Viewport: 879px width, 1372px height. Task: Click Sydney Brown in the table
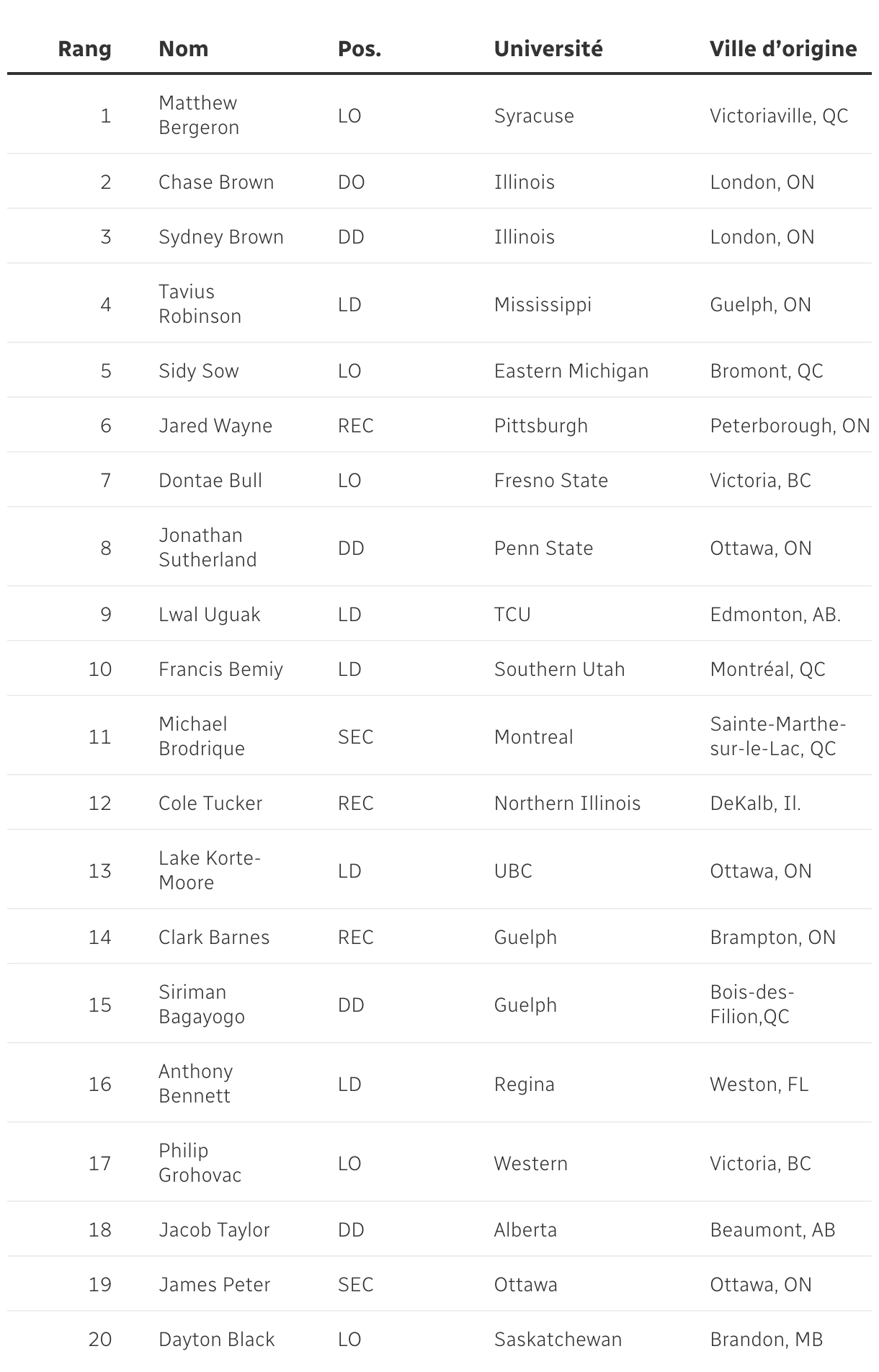point(221,237)
